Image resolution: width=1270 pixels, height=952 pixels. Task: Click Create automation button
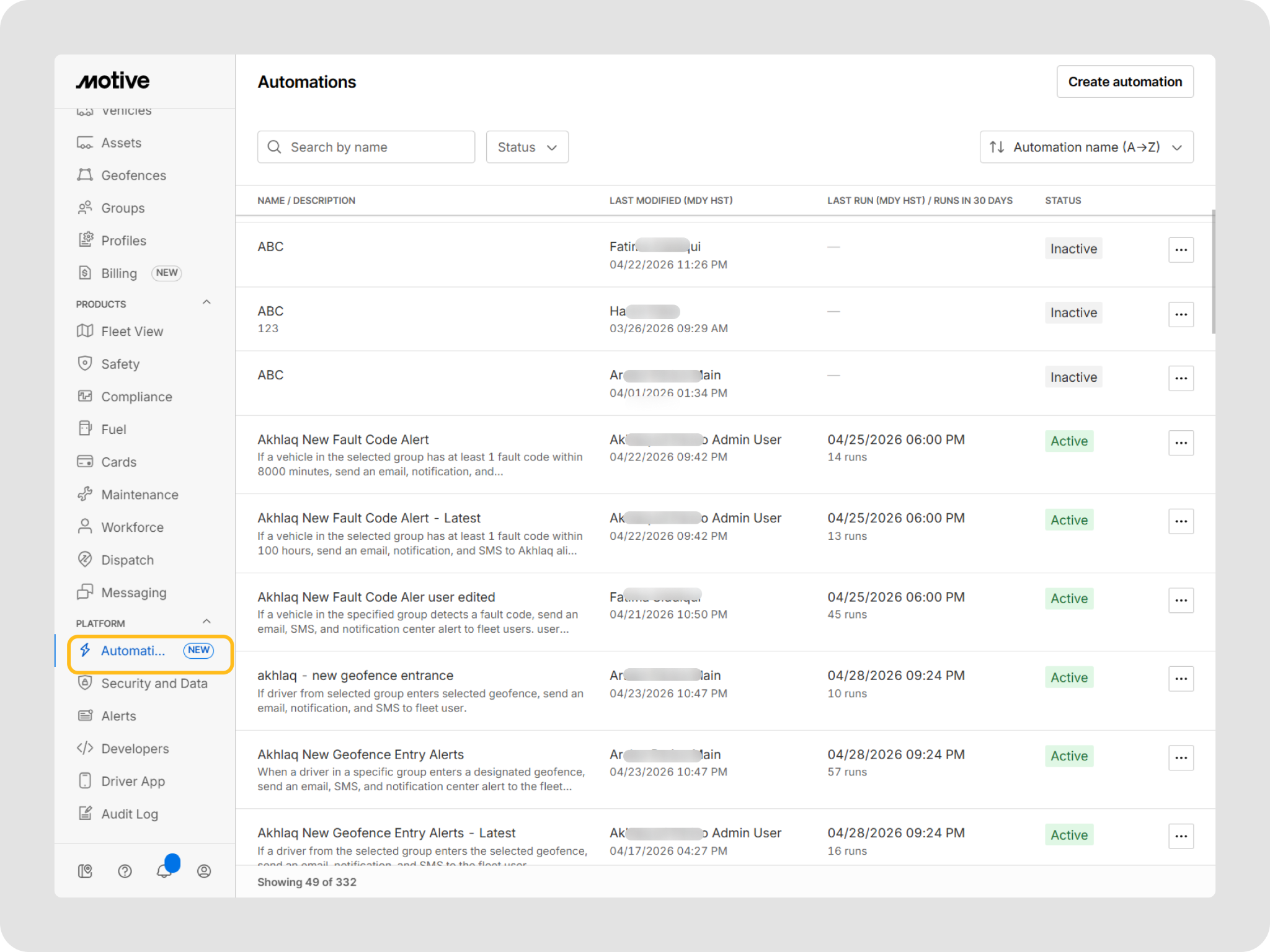point(1124,82)
